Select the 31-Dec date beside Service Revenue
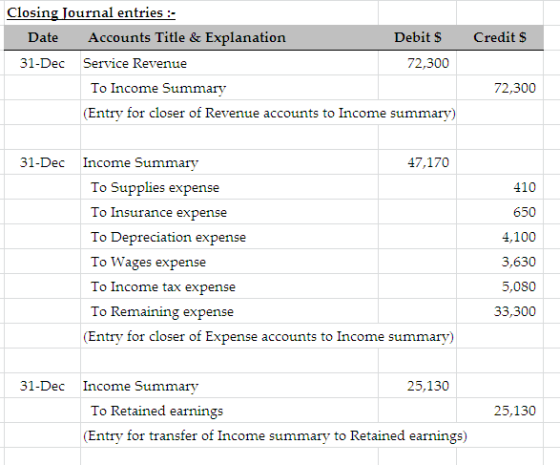 42,63
